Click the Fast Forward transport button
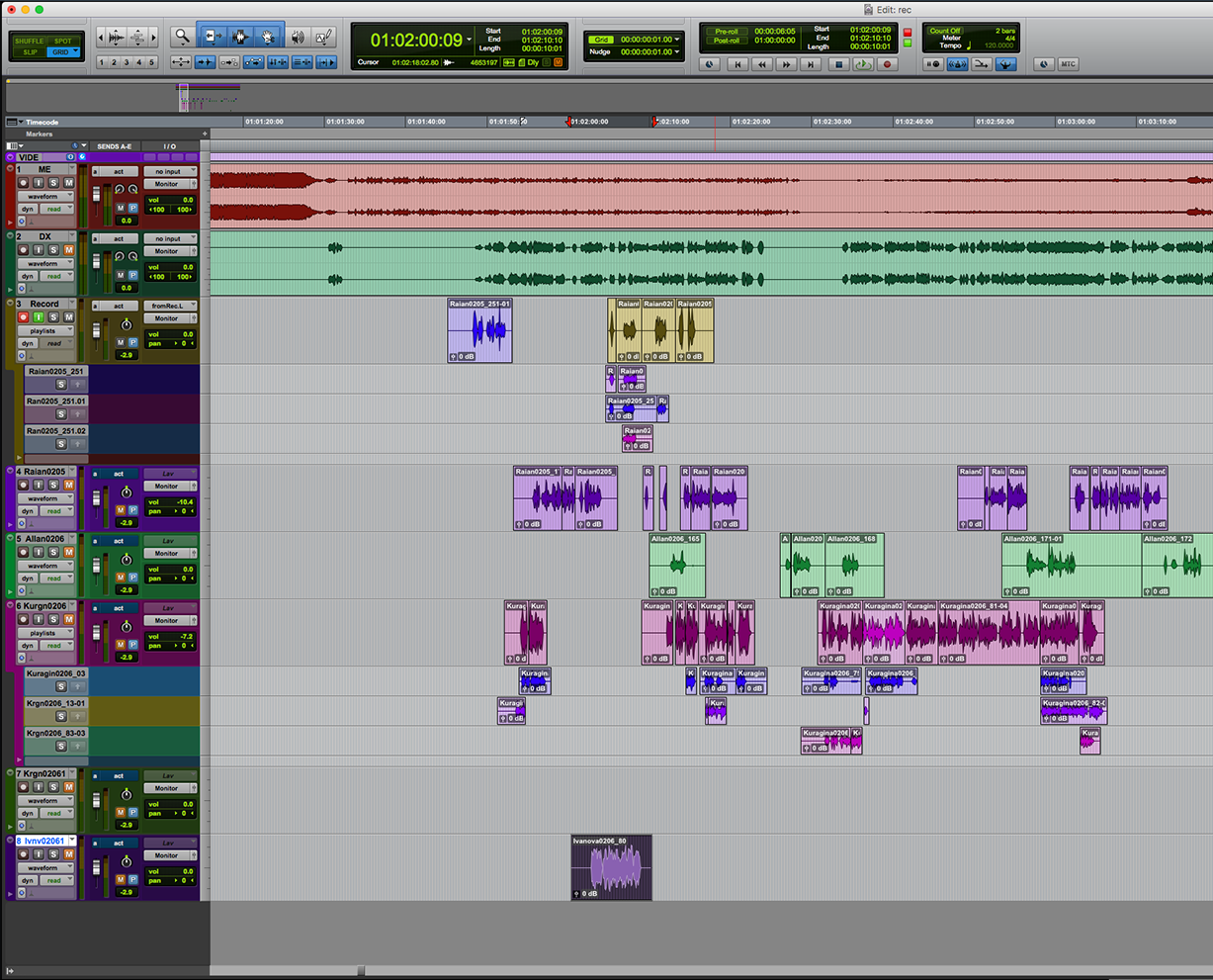Screen dimensions: 1213x980 (x=786, y=64)
